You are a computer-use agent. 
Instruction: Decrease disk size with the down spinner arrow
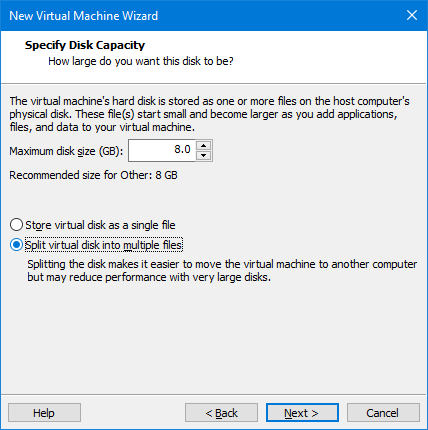(x=203, y=155)
